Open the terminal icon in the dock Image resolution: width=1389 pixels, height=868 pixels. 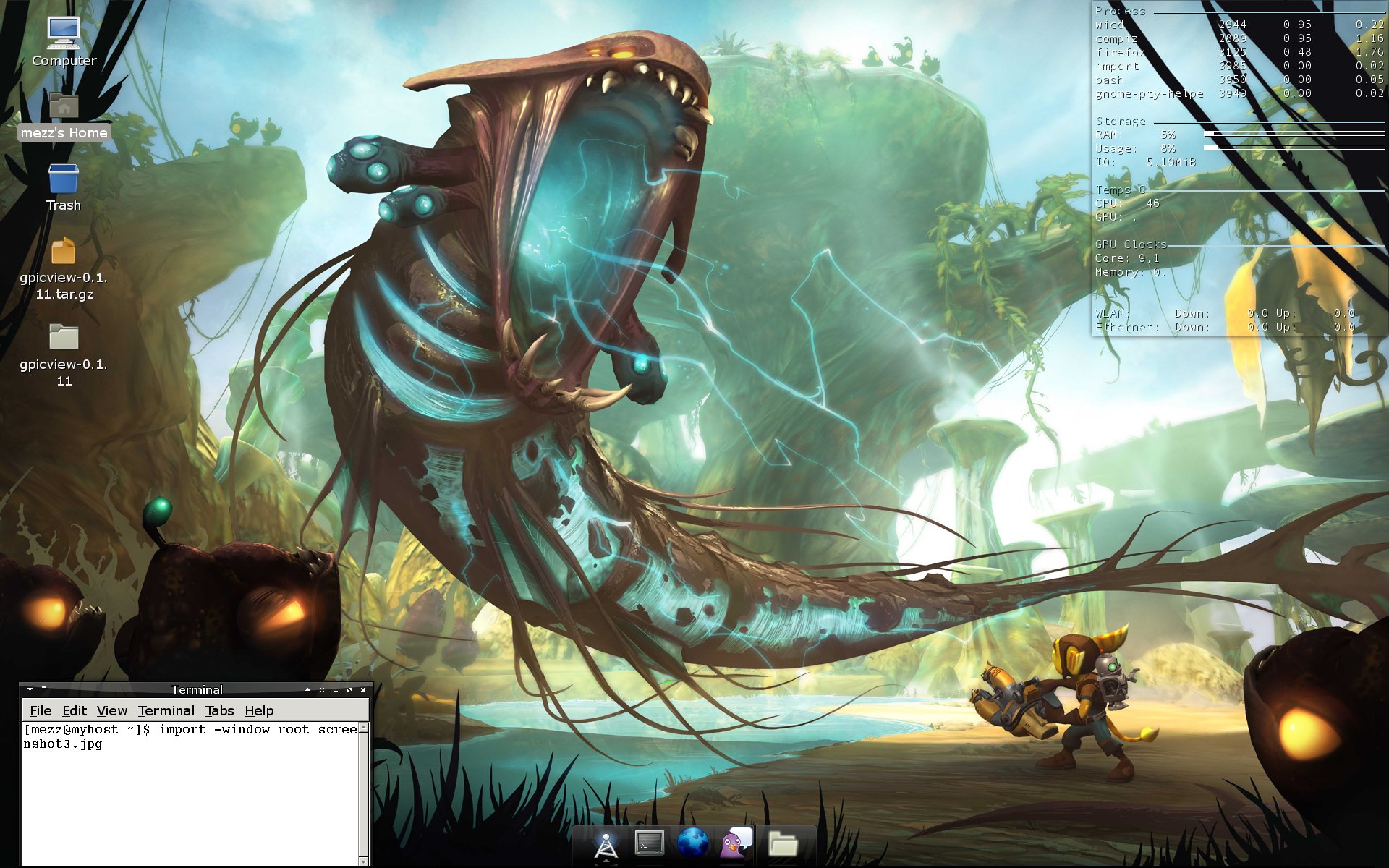click(x=649, y=843)
